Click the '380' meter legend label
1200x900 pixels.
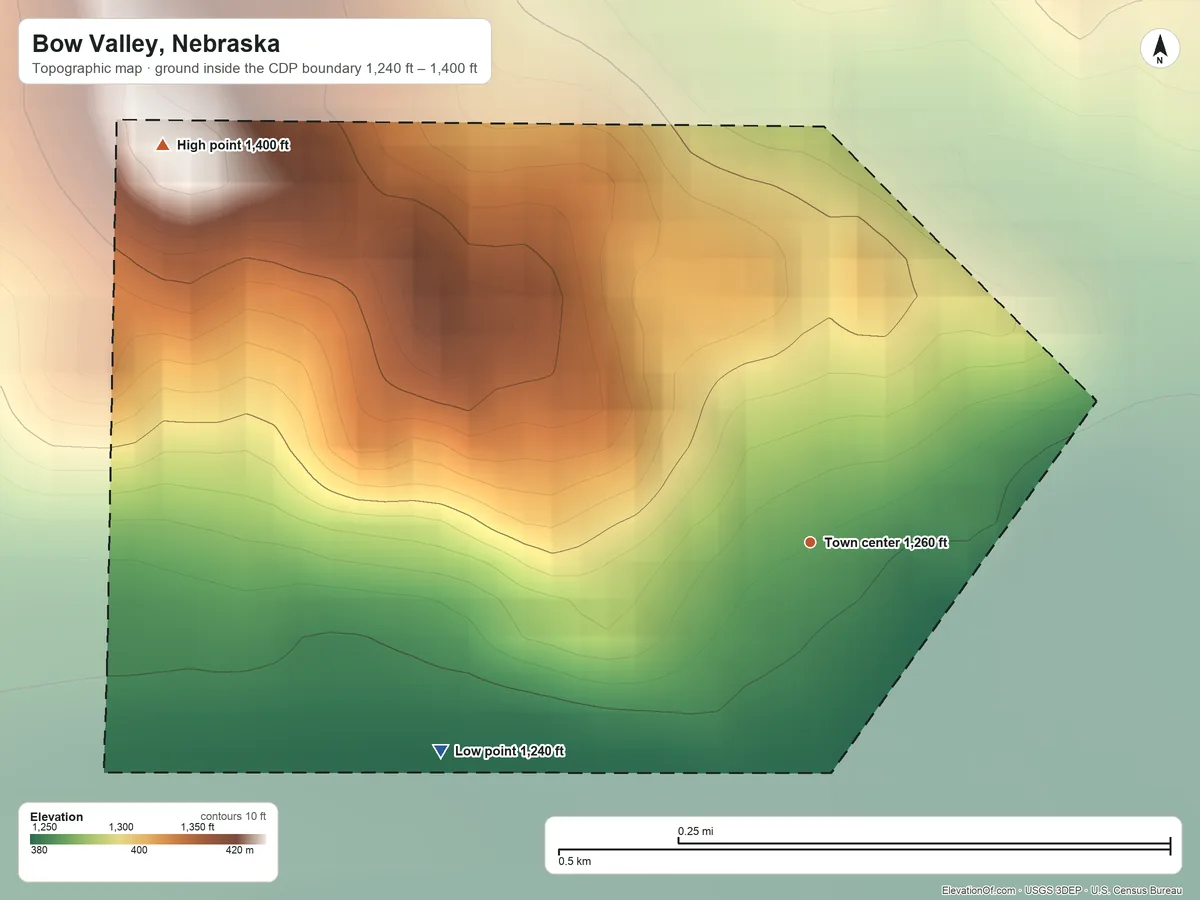click(40, 850)
